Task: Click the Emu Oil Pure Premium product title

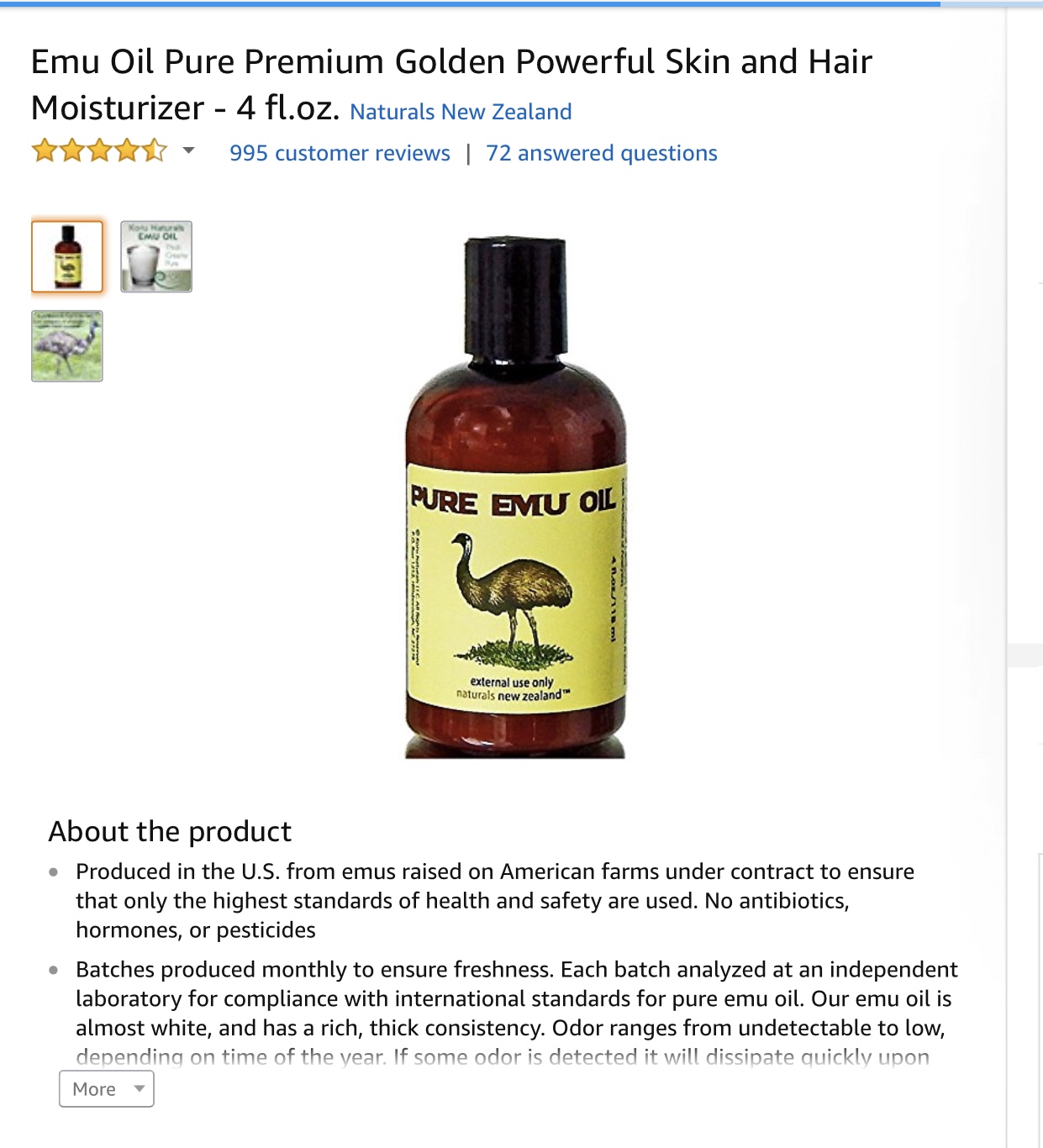Action: (x=451, y=84)
